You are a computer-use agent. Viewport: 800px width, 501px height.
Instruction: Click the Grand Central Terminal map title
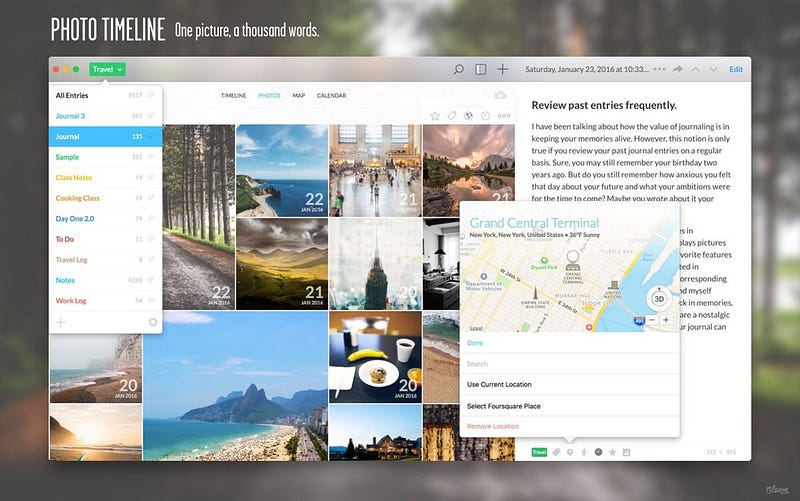[534, 223]
